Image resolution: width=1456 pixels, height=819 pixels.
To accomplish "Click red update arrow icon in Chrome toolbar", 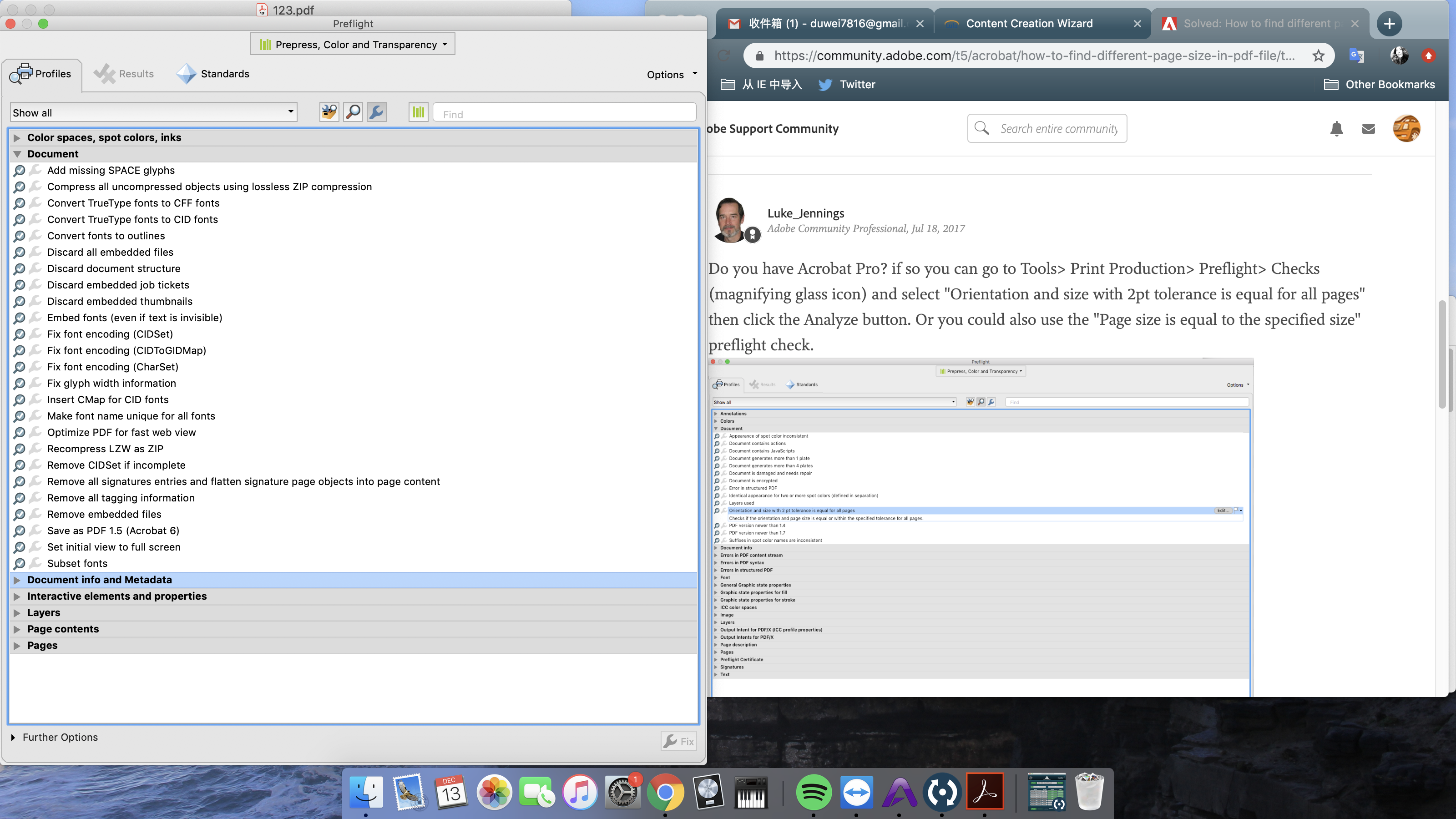I will pyautogui.click(x=1428, y=56).
